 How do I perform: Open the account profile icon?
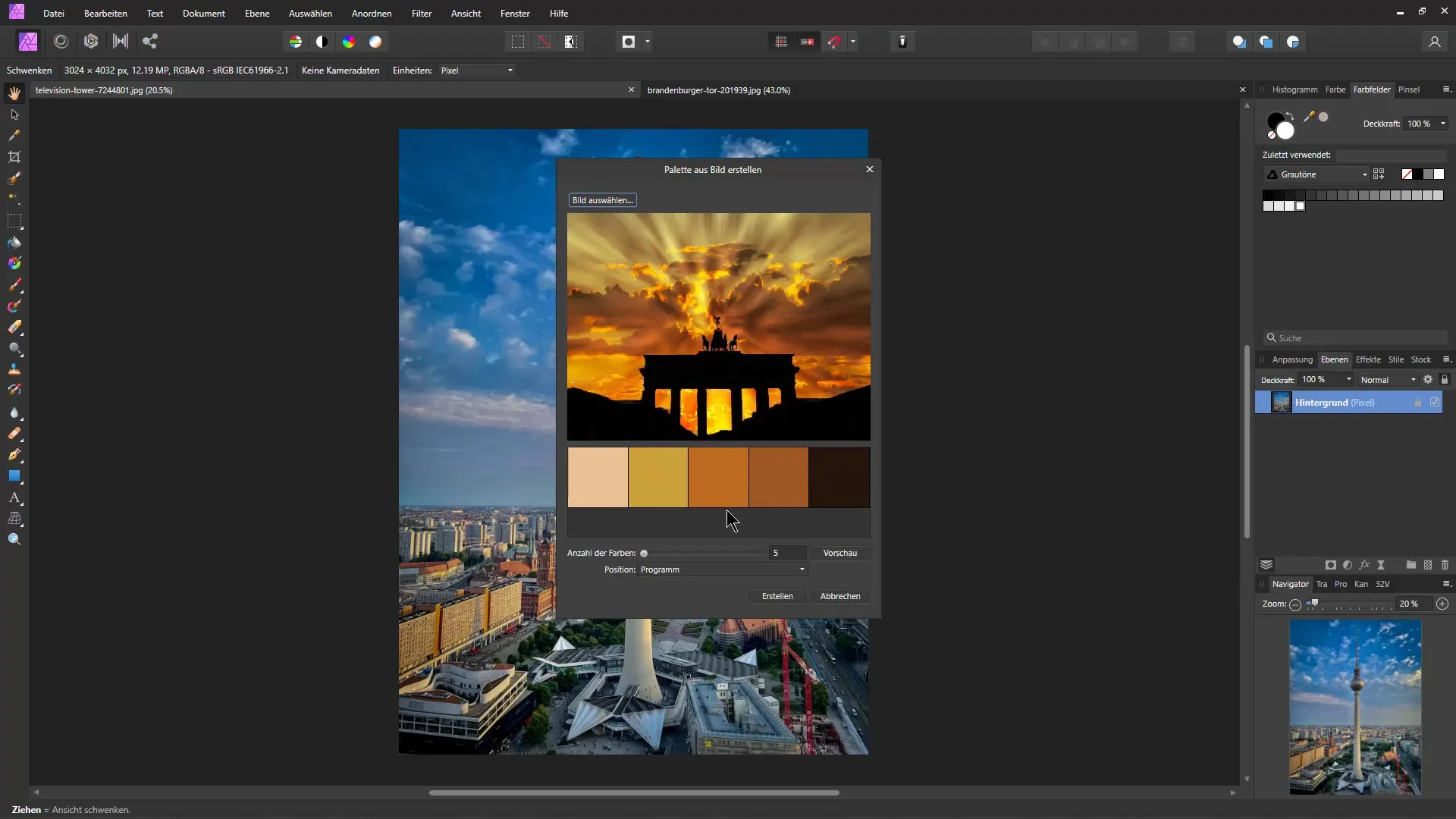pyautogui.click(x=1434, y=42)
